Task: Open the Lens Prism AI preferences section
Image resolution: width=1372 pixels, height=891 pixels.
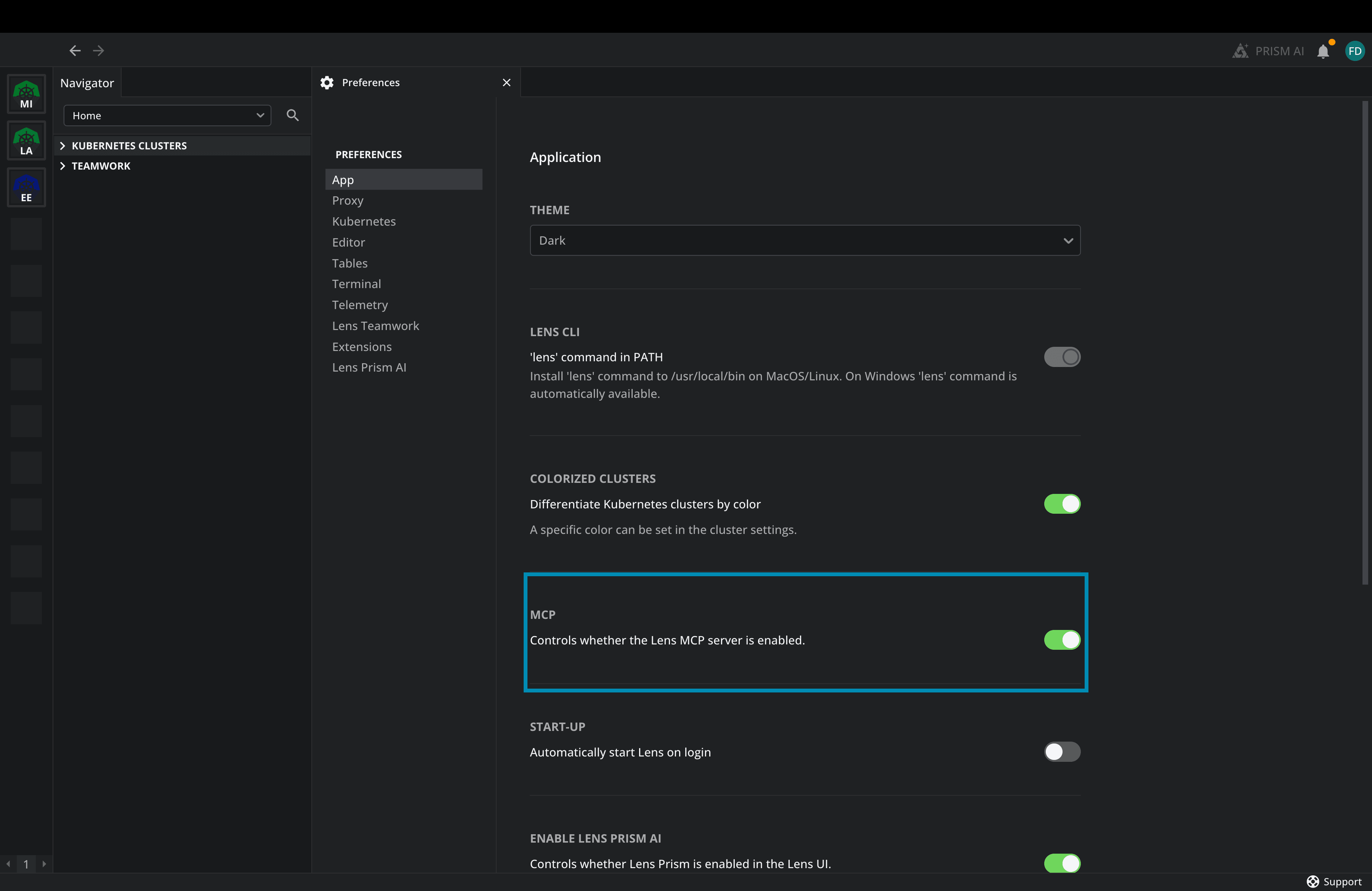Action: click(369, 367)
